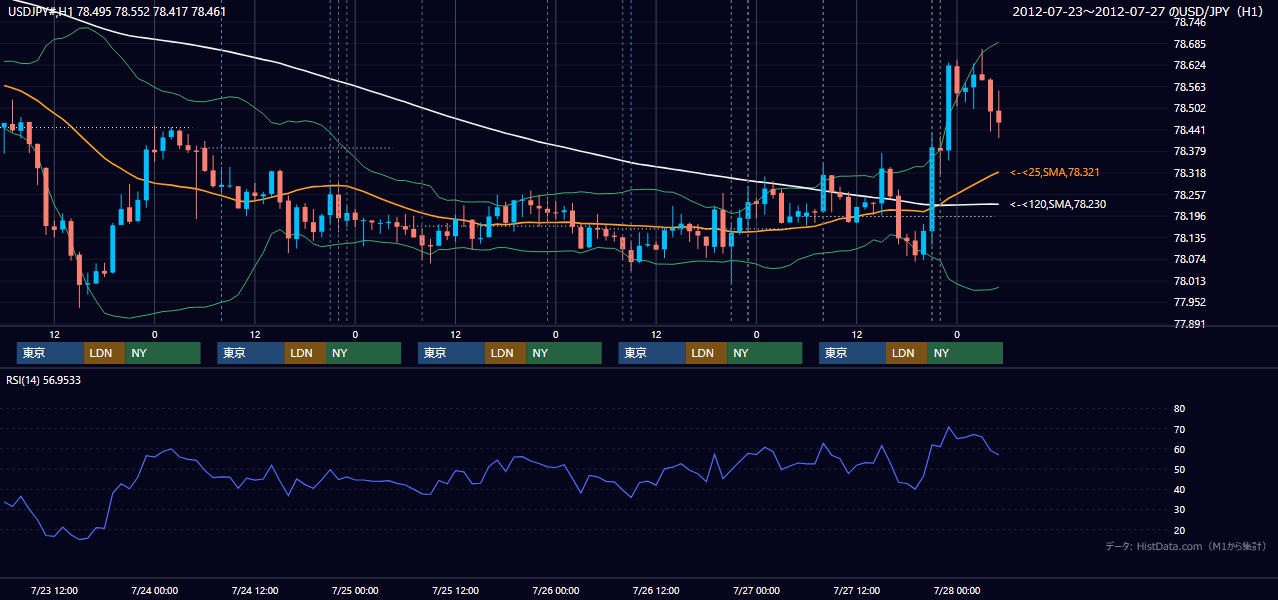Image resolution: width=1278 pixels, height=600 pixels.
Task: Select the NY session block above 7/27 00:00
Action: click(x=764, y=353)
